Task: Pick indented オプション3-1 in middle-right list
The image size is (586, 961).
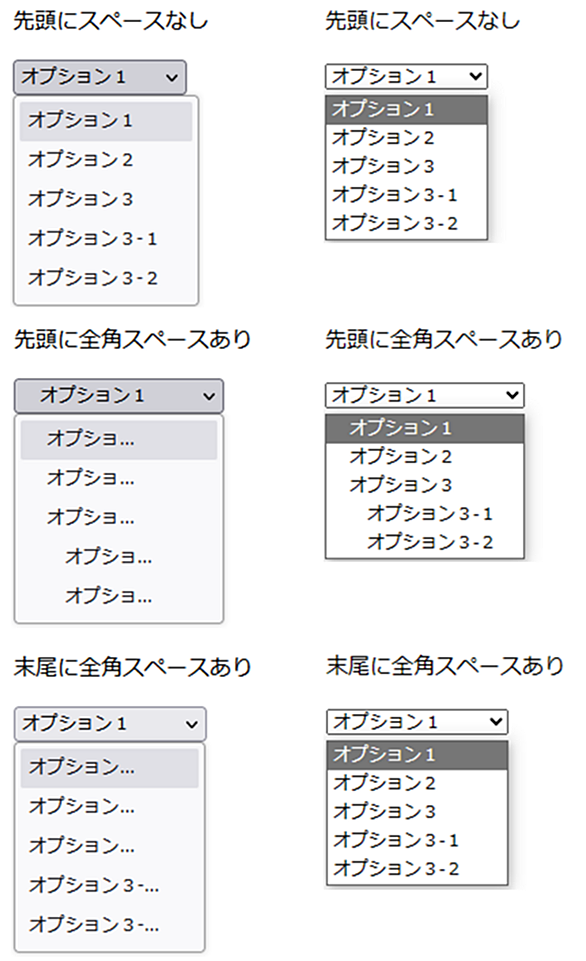Action: (x=425, y=514)
